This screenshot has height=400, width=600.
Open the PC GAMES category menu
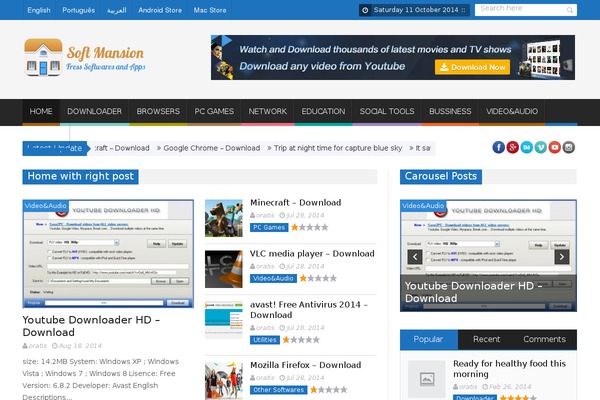coord(214,111)
